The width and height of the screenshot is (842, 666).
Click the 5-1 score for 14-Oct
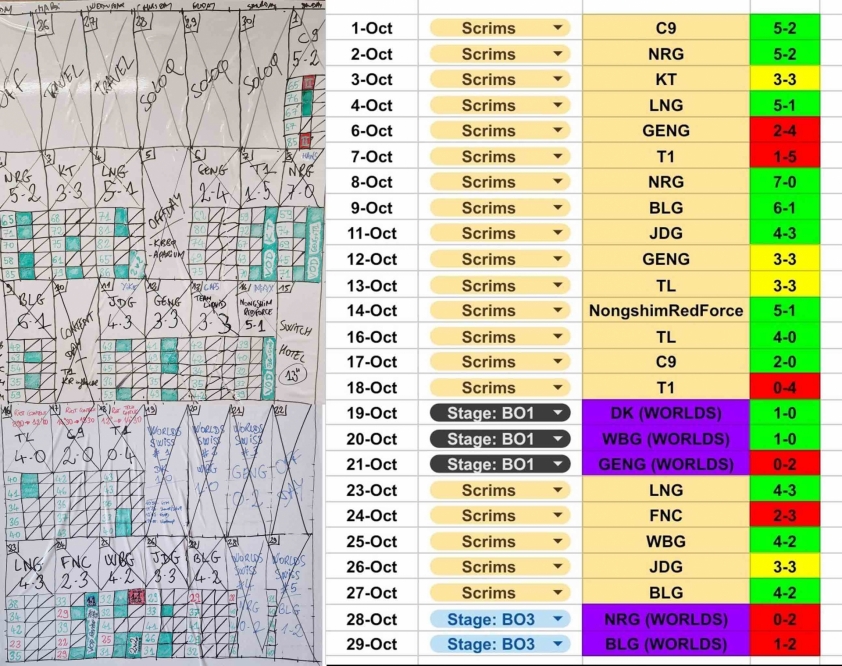785,310
